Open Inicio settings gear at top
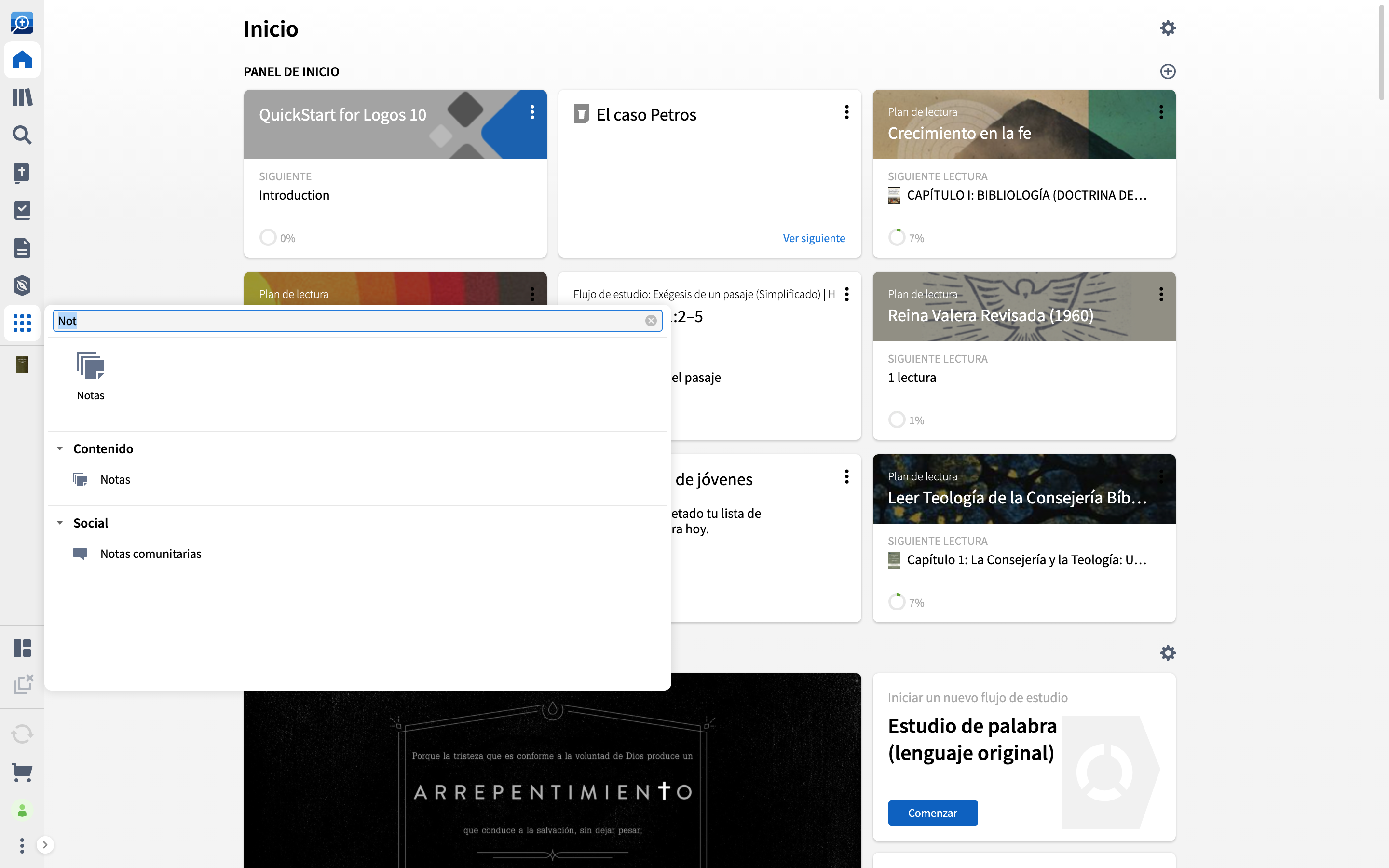The height and width of the screenshot is (868, 1389). point(1168,28)
